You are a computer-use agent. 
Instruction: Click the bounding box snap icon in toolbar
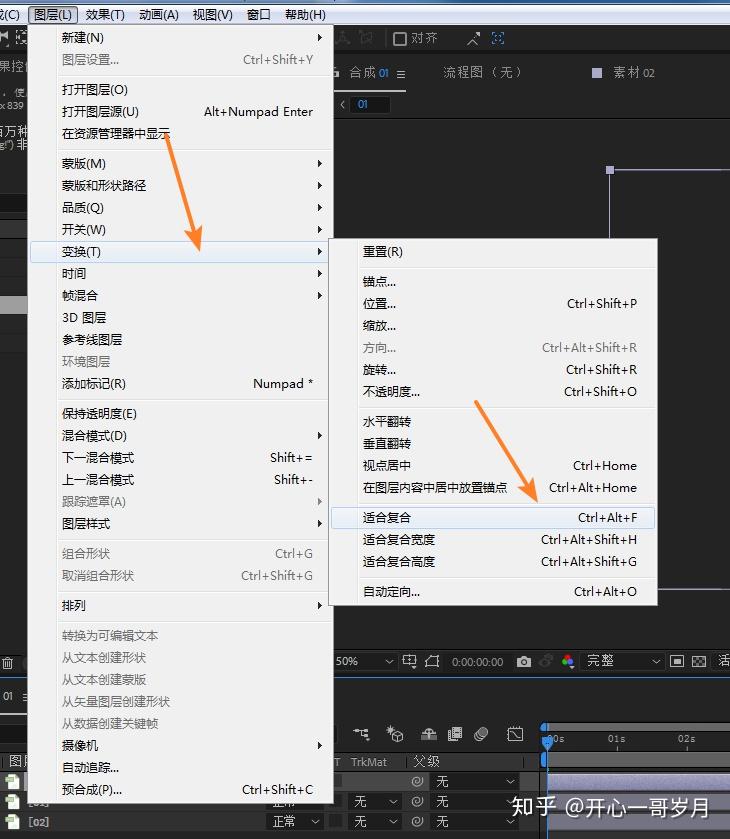tap(498, 38)
